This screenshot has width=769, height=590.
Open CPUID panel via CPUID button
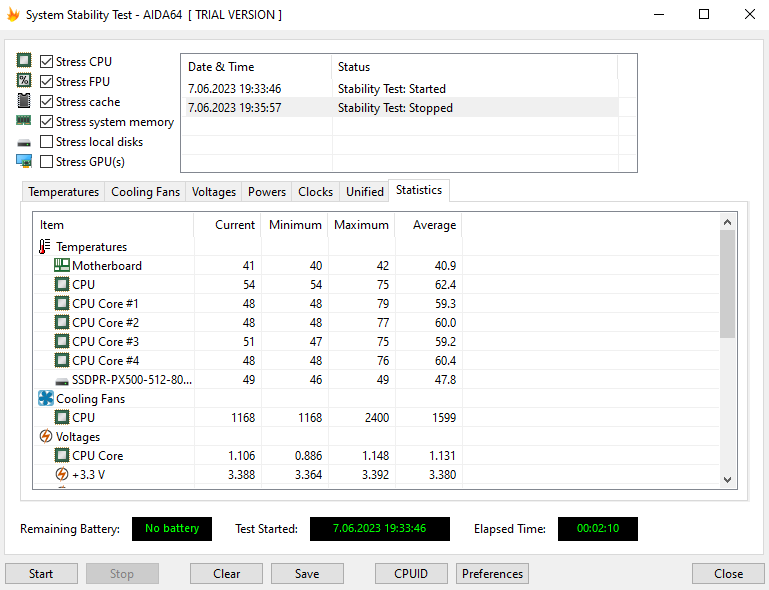pos(411,573)
